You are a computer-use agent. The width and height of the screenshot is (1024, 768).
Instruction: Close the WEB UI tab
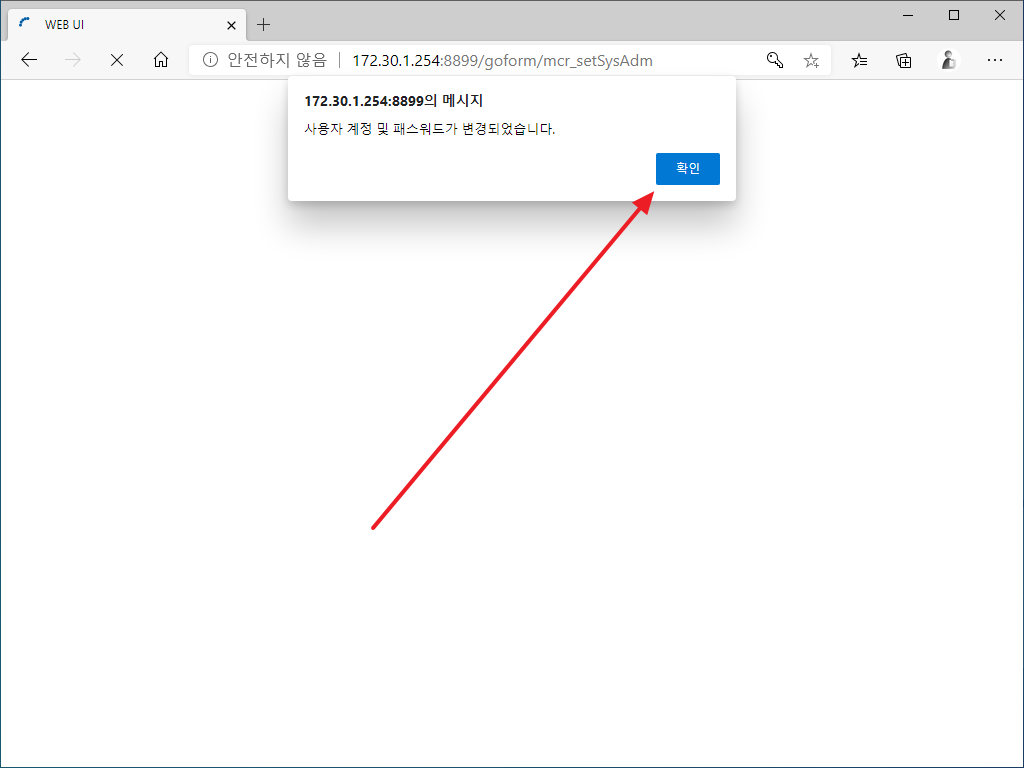231,25
